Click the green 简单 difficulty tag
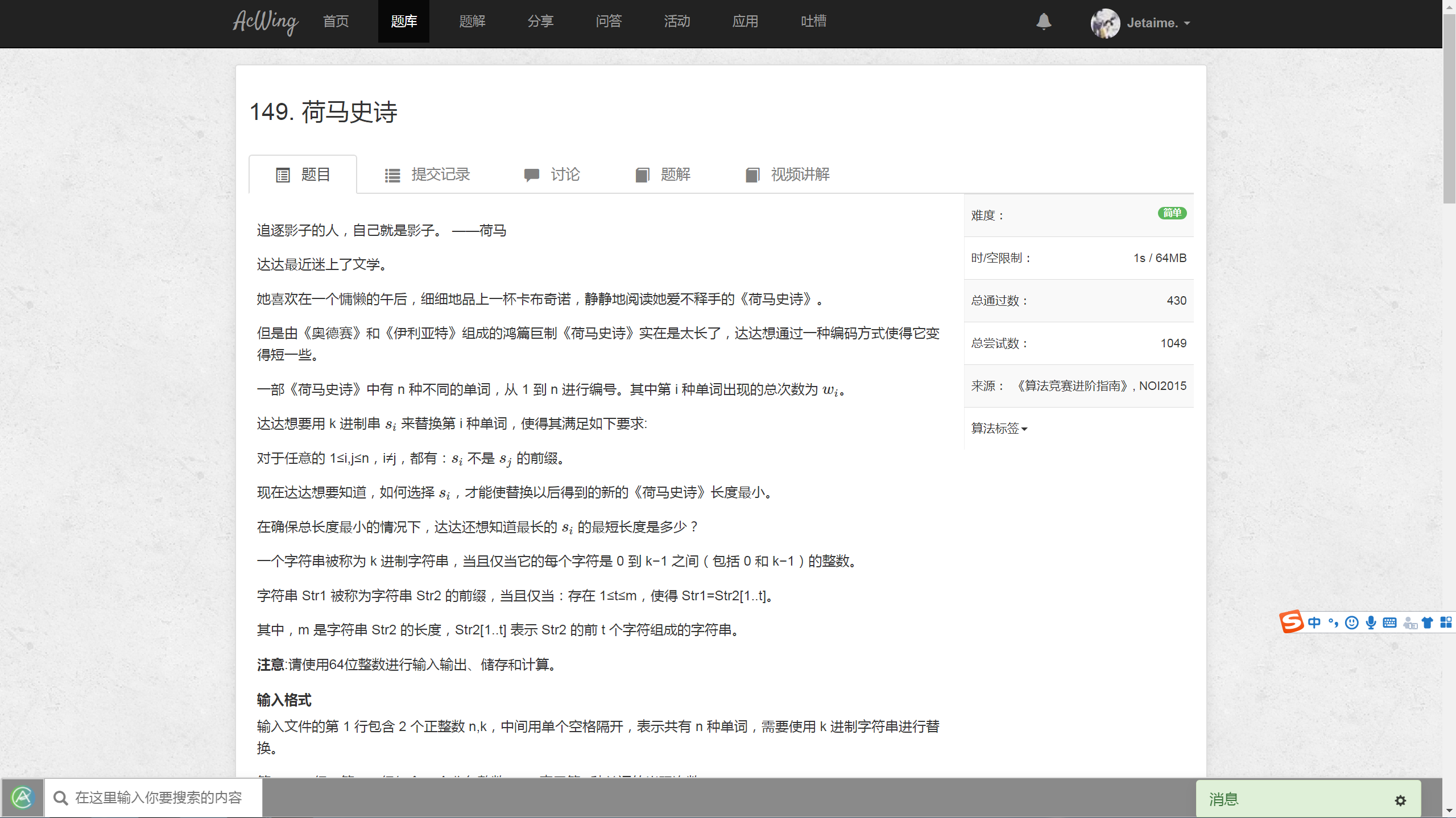Viewport: 1456px width, 818px height. click(x=1172, y=213)
